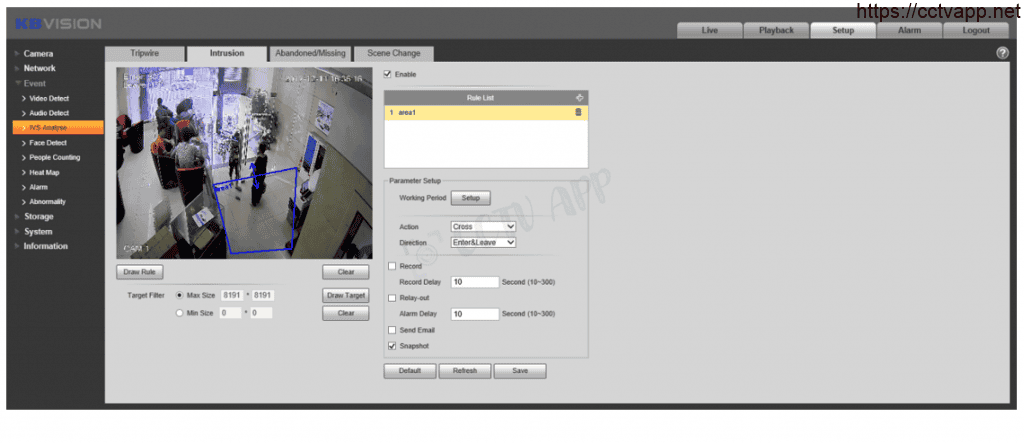
Task: Expand the Storage menu in sidebar
Action: 38,216
